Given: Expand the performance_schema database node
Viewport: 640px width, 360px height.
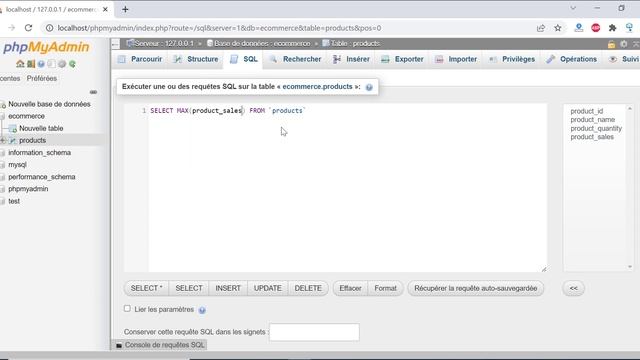Looking at the screenshot, I should coord(2,177).
